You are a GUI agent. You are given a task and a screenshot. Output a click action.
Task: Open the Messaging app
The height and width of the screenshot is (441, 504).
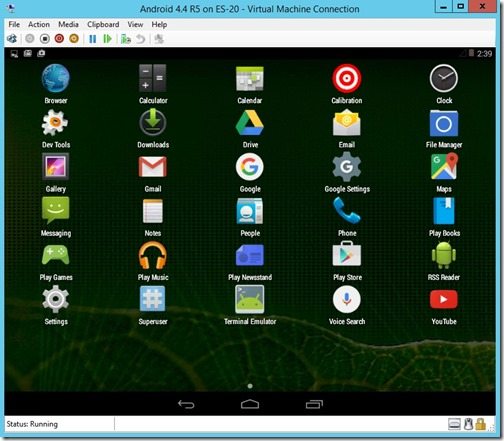(56, 210)
